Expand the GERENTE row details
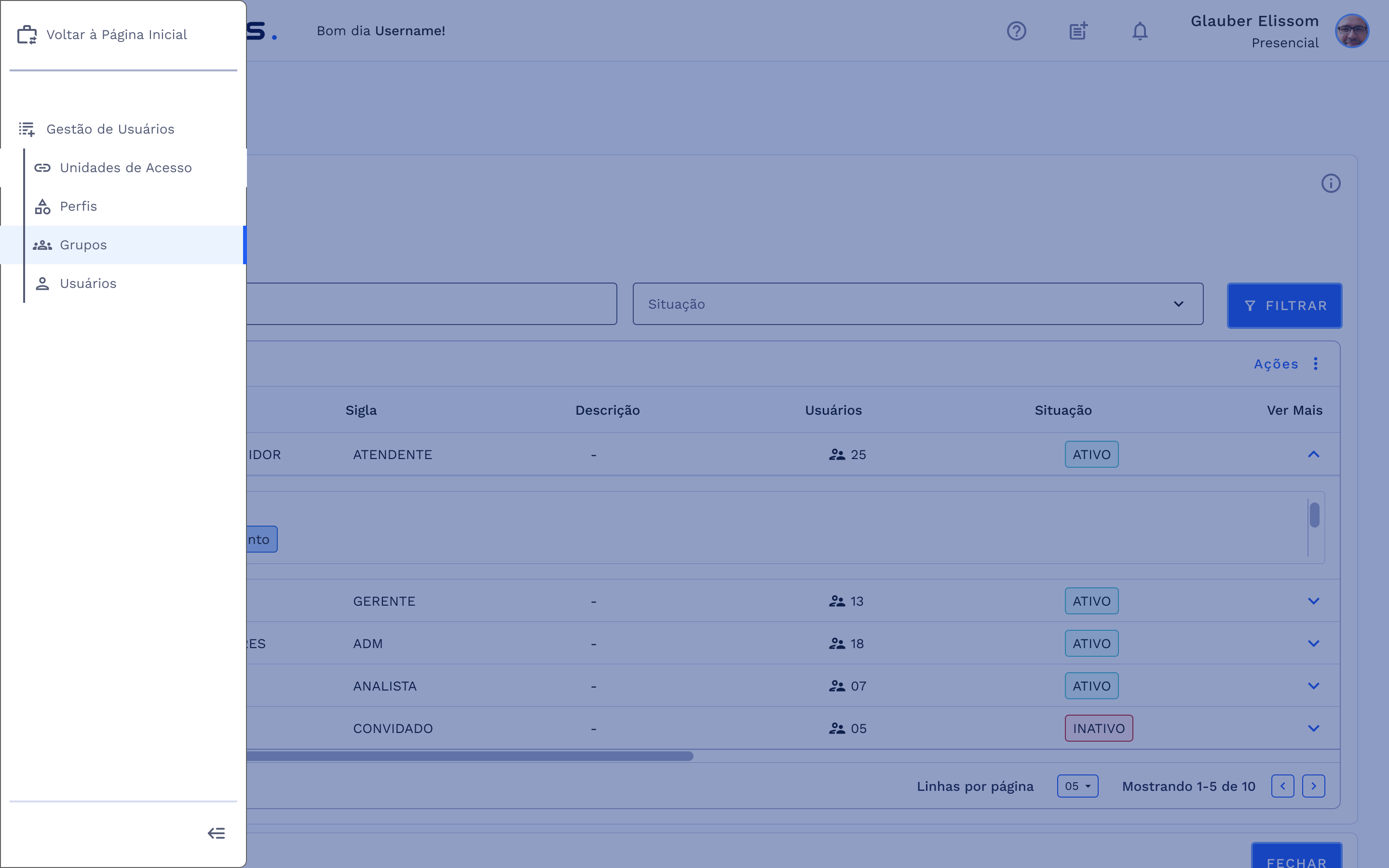 (x=1313, y=601)
